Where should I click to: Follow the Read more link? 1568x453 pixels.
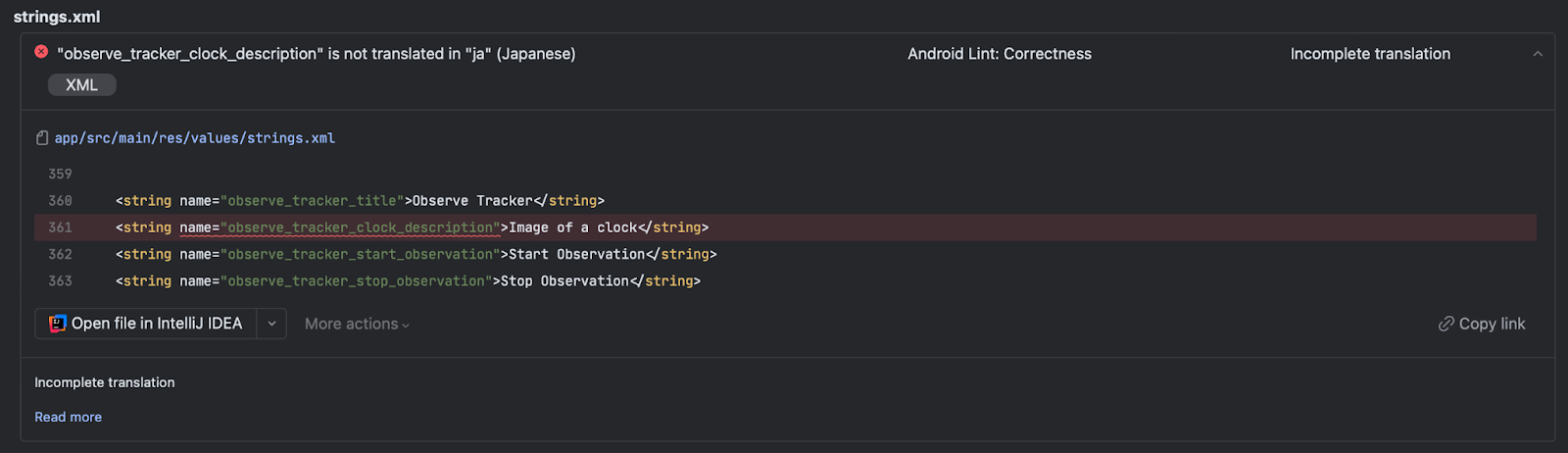point(69,417)
